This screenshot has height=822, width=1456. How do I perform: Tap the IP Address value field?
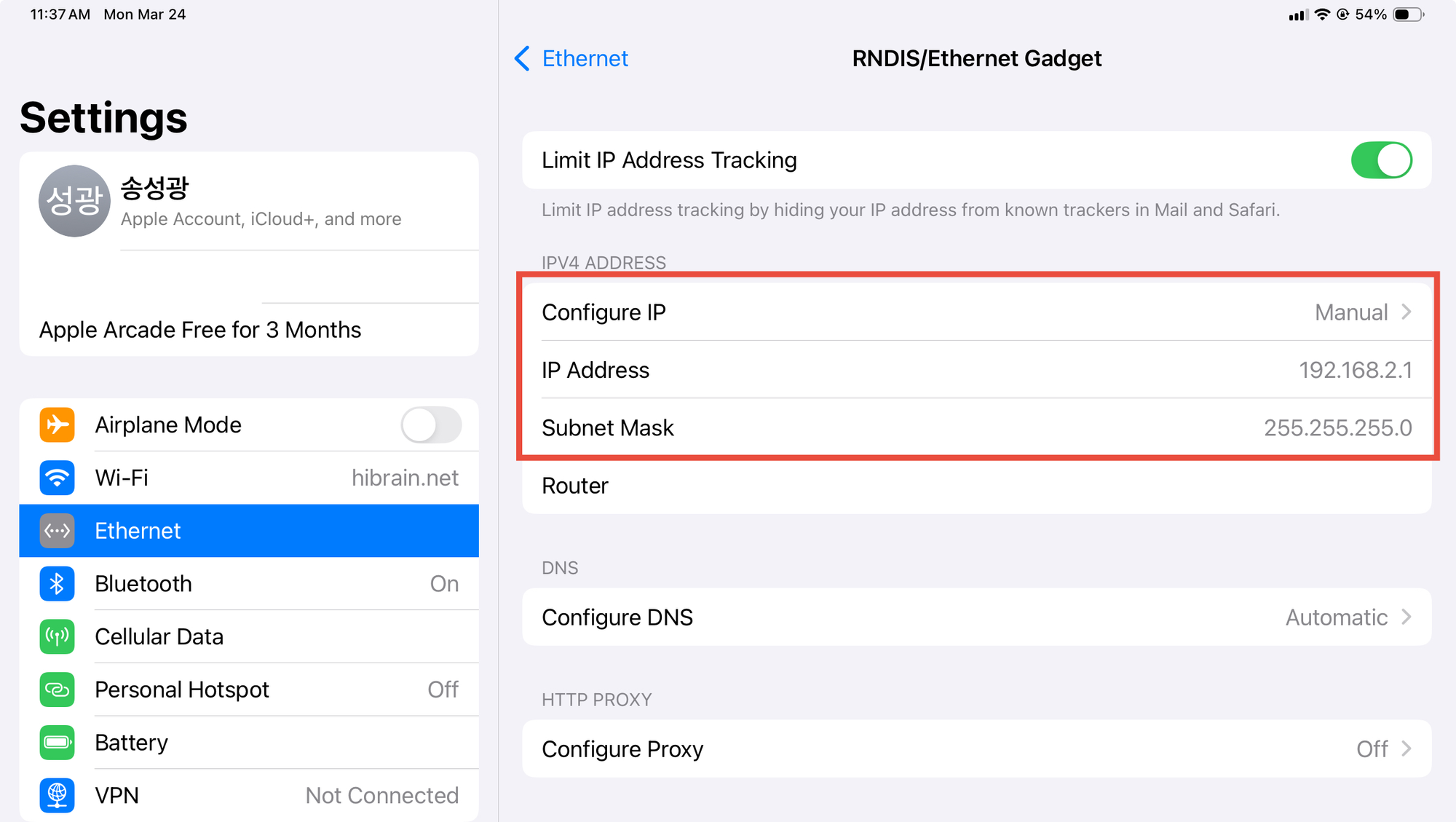click(x=1354, y=370)
